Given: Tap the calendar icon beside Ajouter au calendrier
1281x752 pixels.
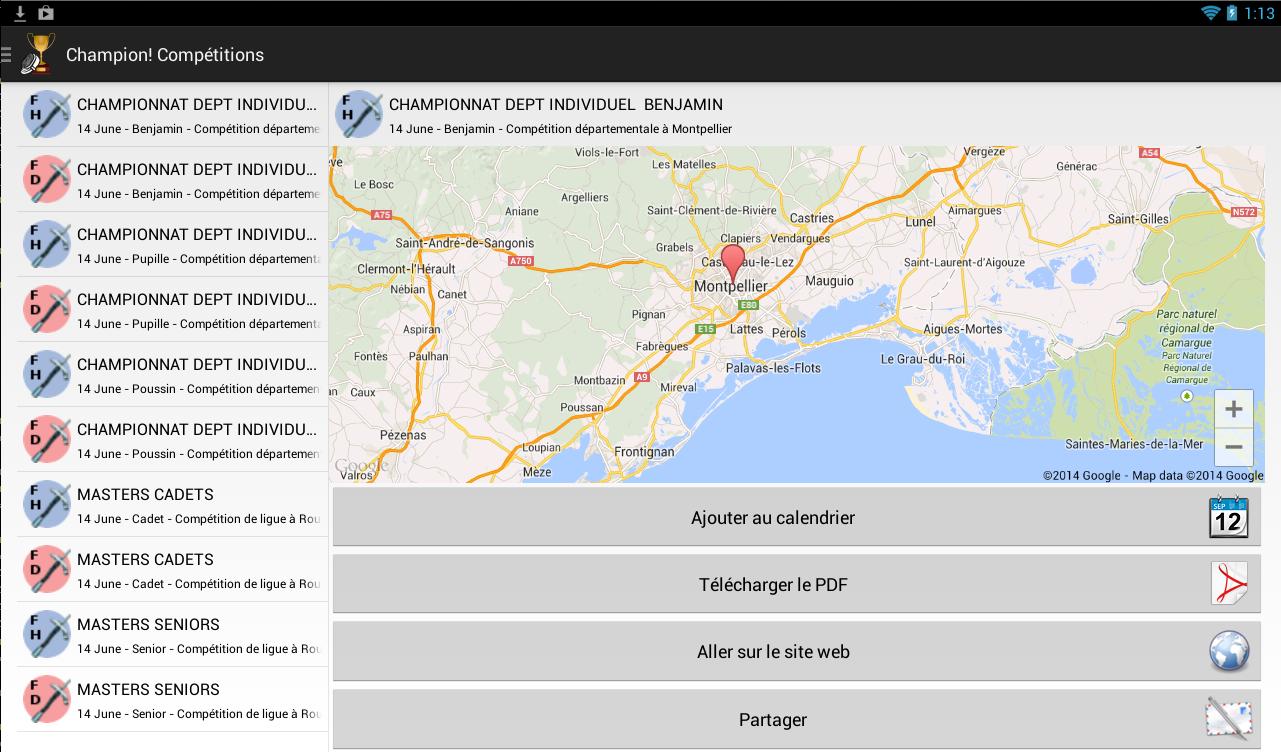Looking at the screenshot, I should click(x=1228, y=517).
